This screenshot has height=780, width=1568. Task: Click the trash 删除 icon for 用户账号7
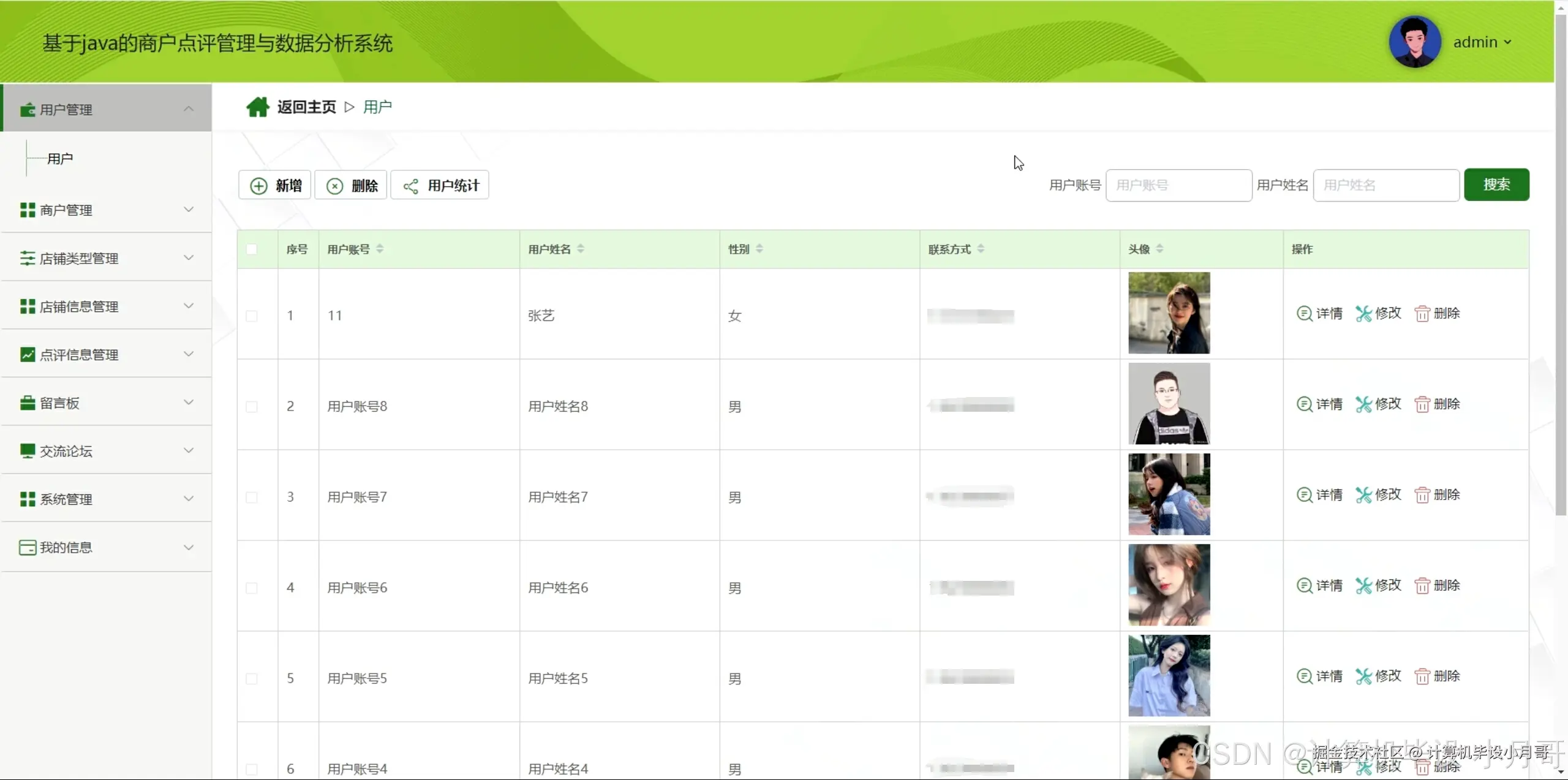coord(1422,495)
